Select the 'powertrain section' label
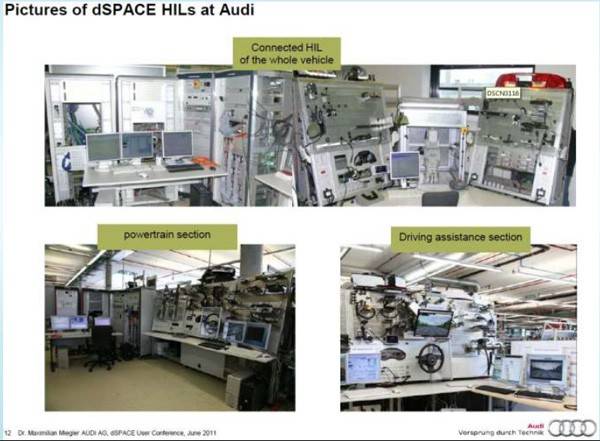This screenshot has height=441, width=600. tap(167, 235)
